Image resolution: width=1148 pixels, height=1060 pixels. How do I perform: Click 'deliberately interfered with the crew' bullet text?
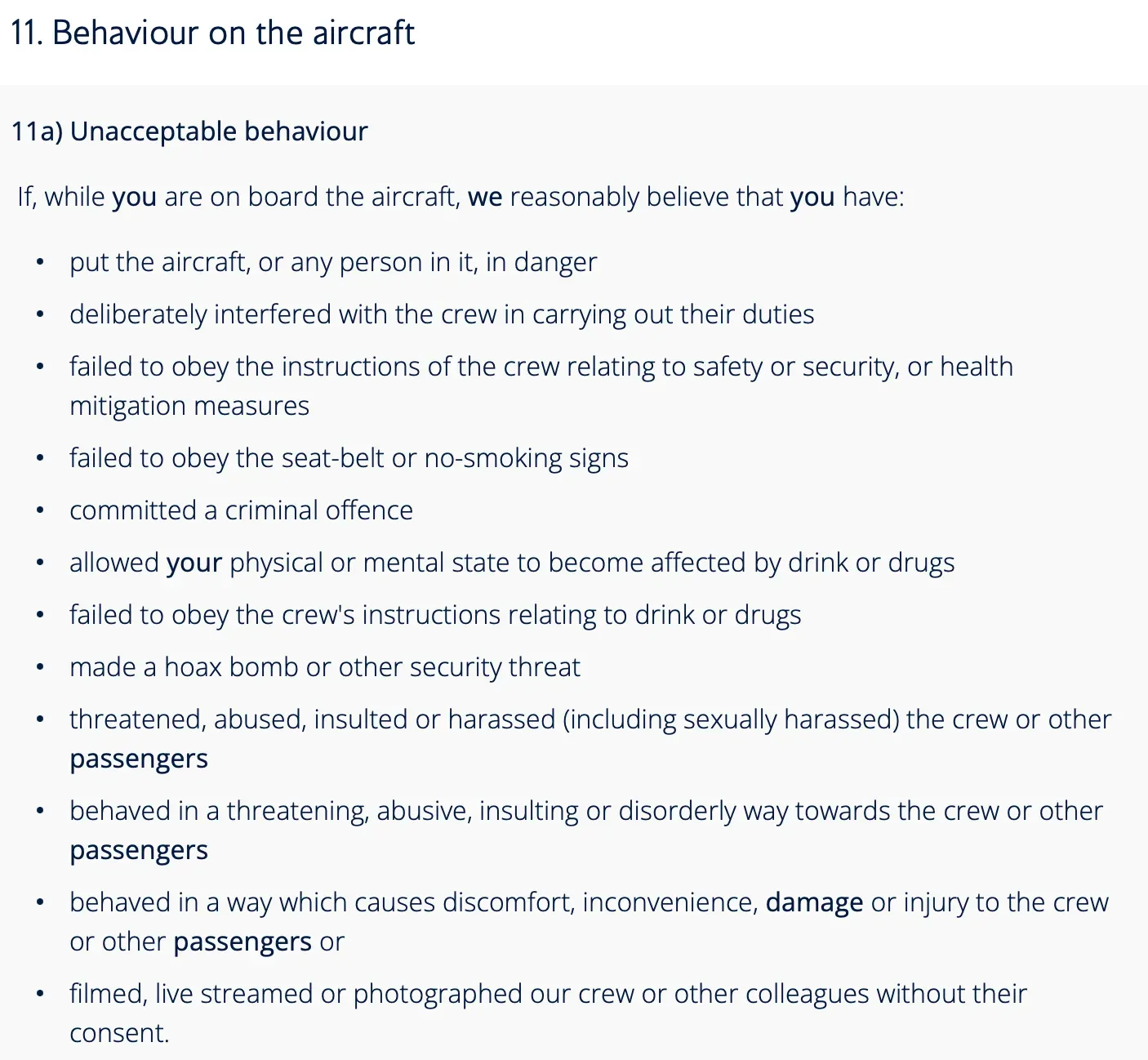442,314
